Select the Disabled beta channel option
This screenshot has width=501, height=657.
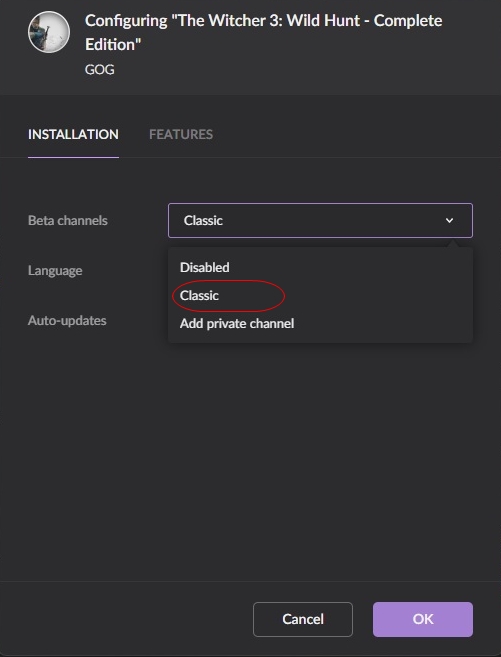coord(204,267)
